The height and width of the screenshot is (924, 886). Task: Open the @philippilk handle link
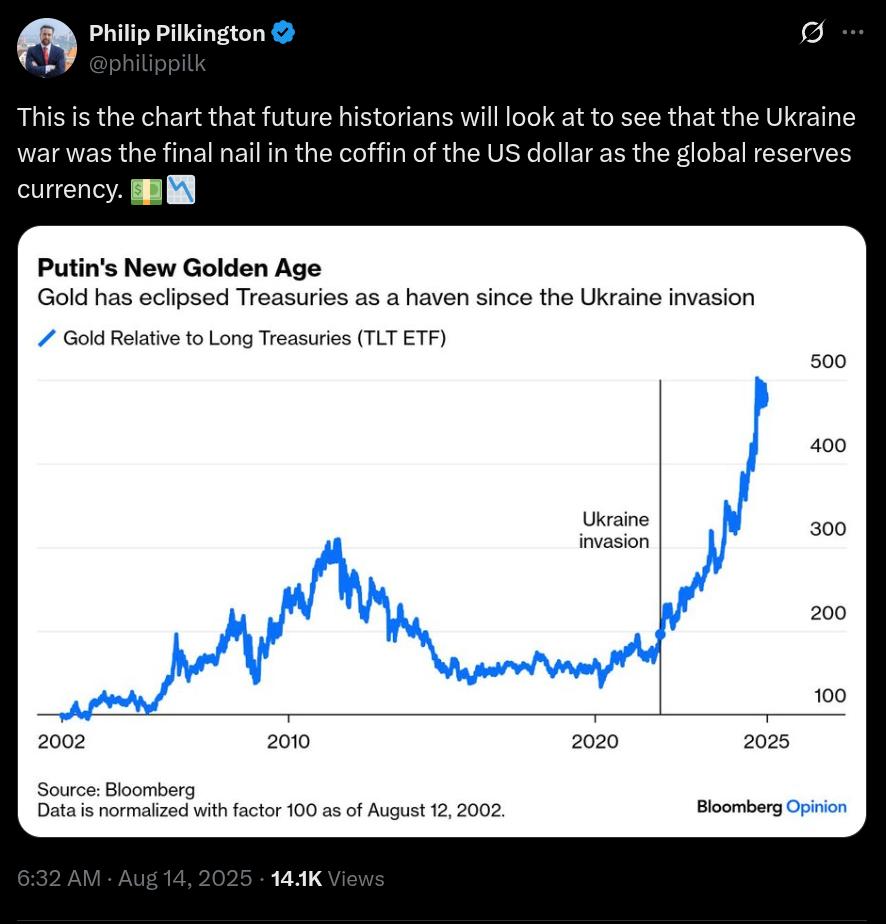pos(147,63)
